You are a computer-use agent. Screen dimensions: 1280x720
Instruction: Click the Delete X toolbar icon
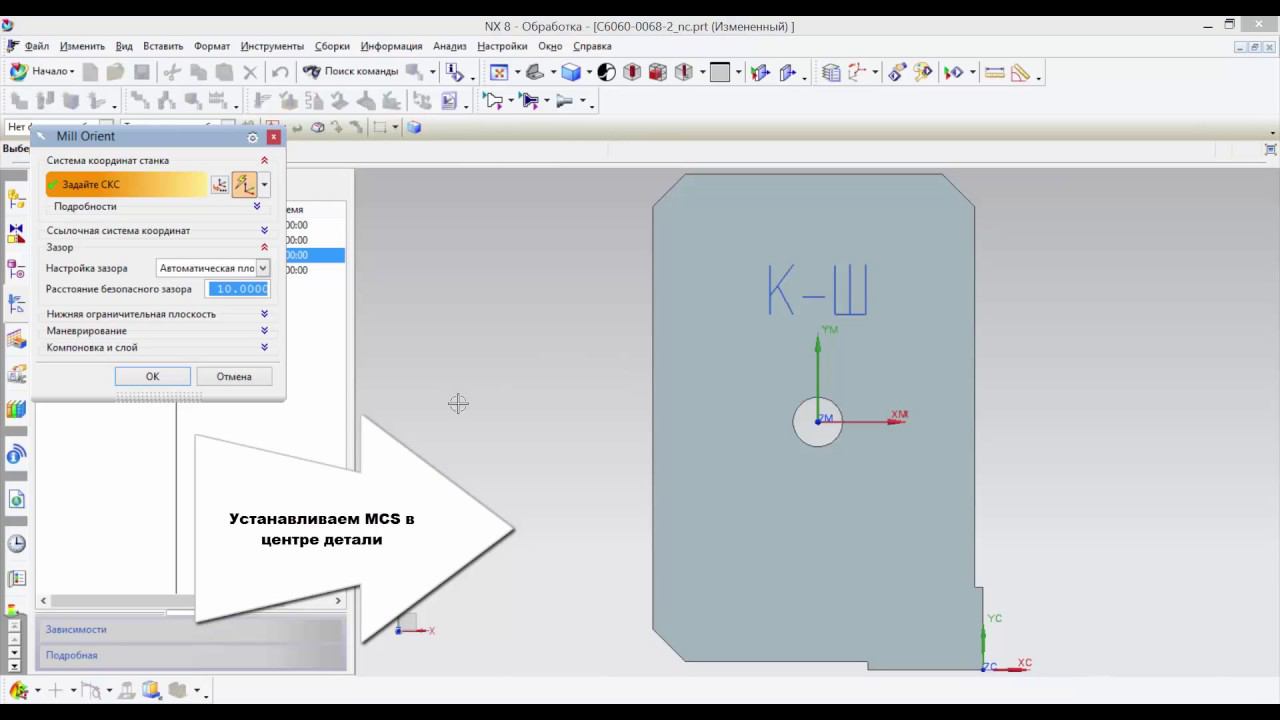click(250, 72)
